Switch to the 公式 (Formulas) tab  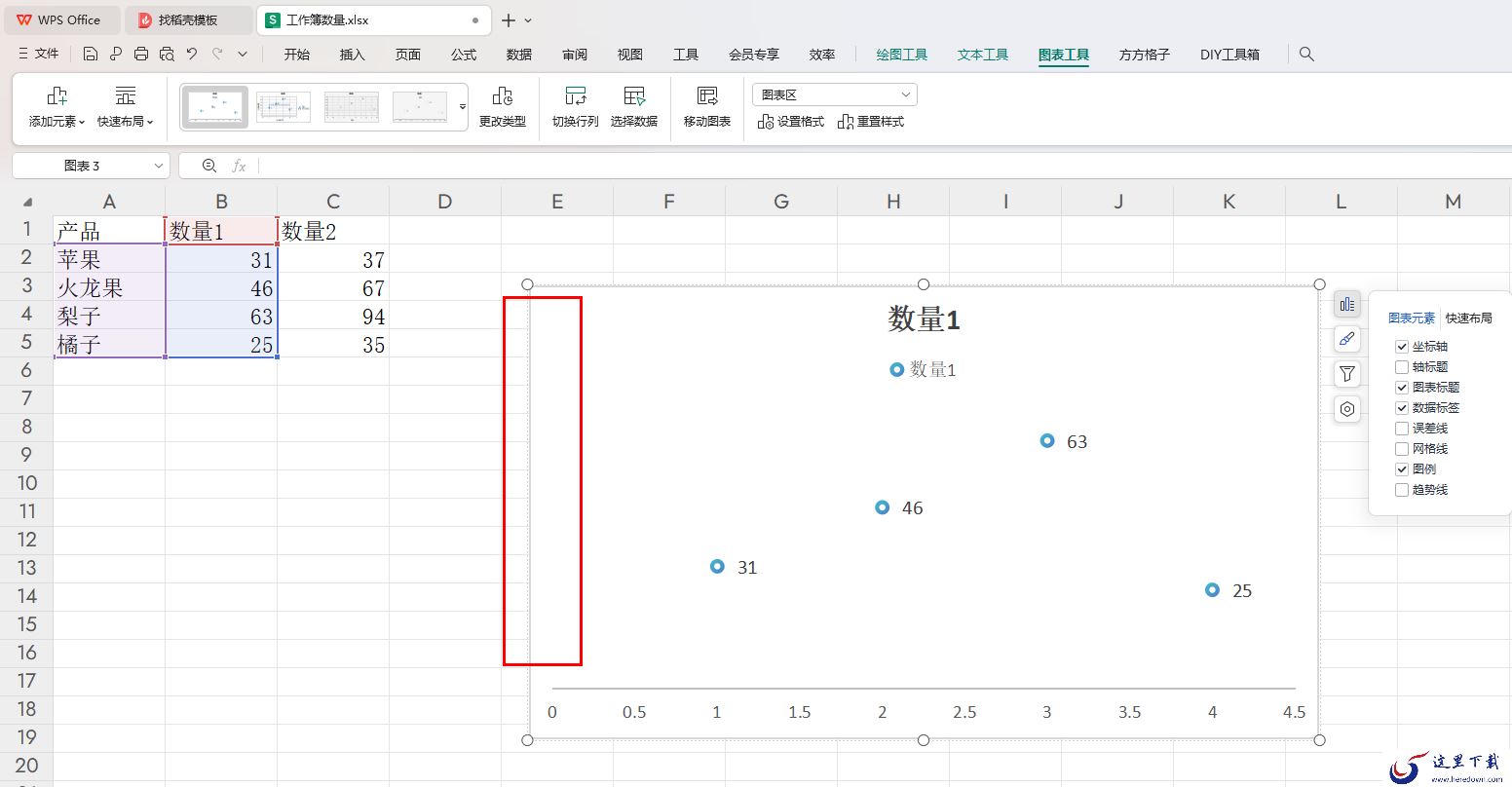pyautogui.click(x=464, y=55)
